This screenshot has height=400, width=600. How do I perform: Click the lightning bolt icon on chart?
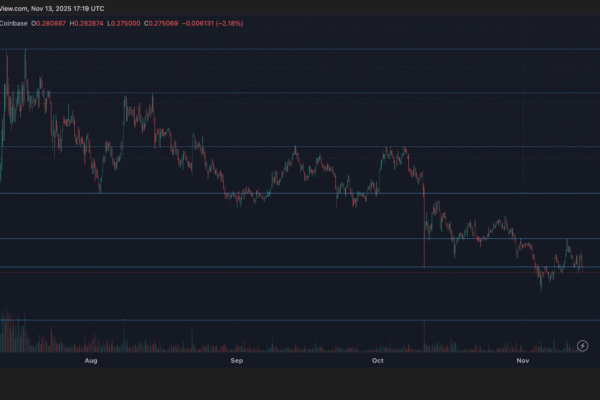[583, 345]
